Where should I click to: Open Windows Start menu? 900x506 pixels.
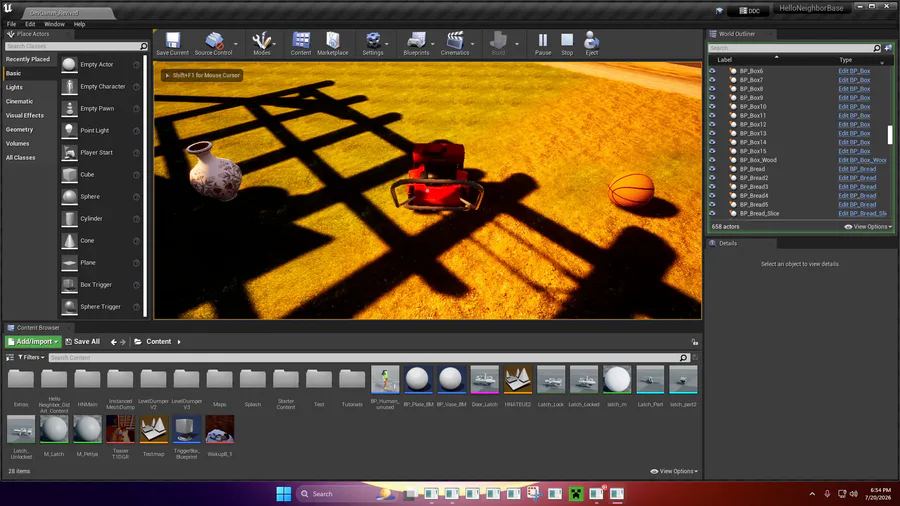pos(284,493)
